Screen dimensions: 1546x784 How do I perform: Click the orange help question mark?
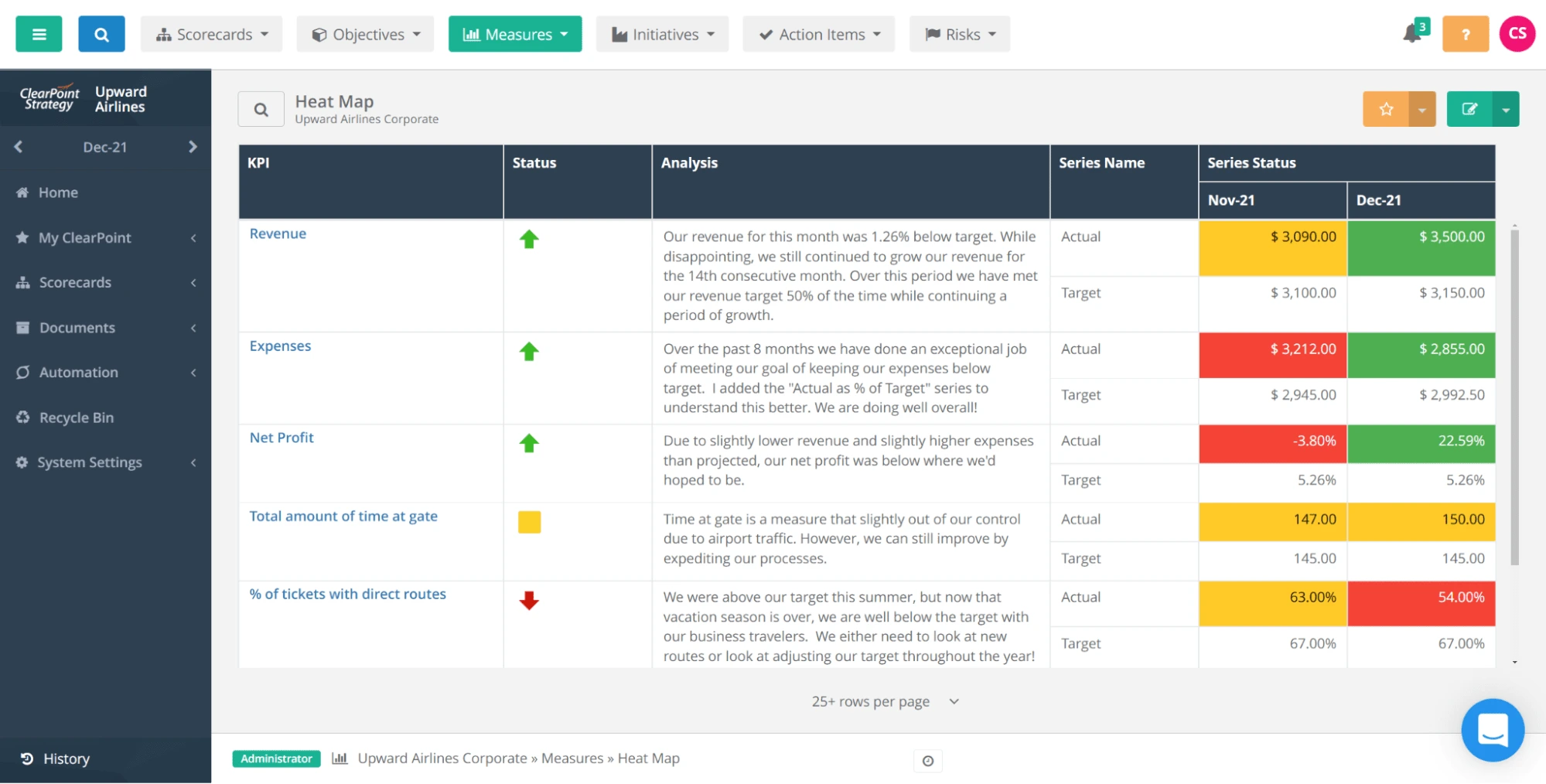[x=1465, y=34]
